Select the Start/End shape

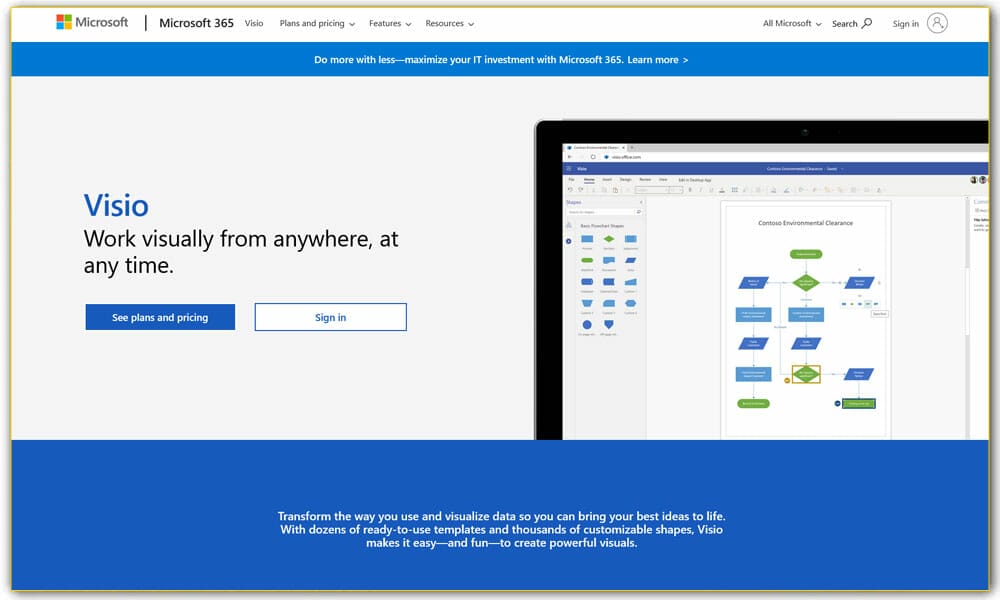tap(586, 259)
